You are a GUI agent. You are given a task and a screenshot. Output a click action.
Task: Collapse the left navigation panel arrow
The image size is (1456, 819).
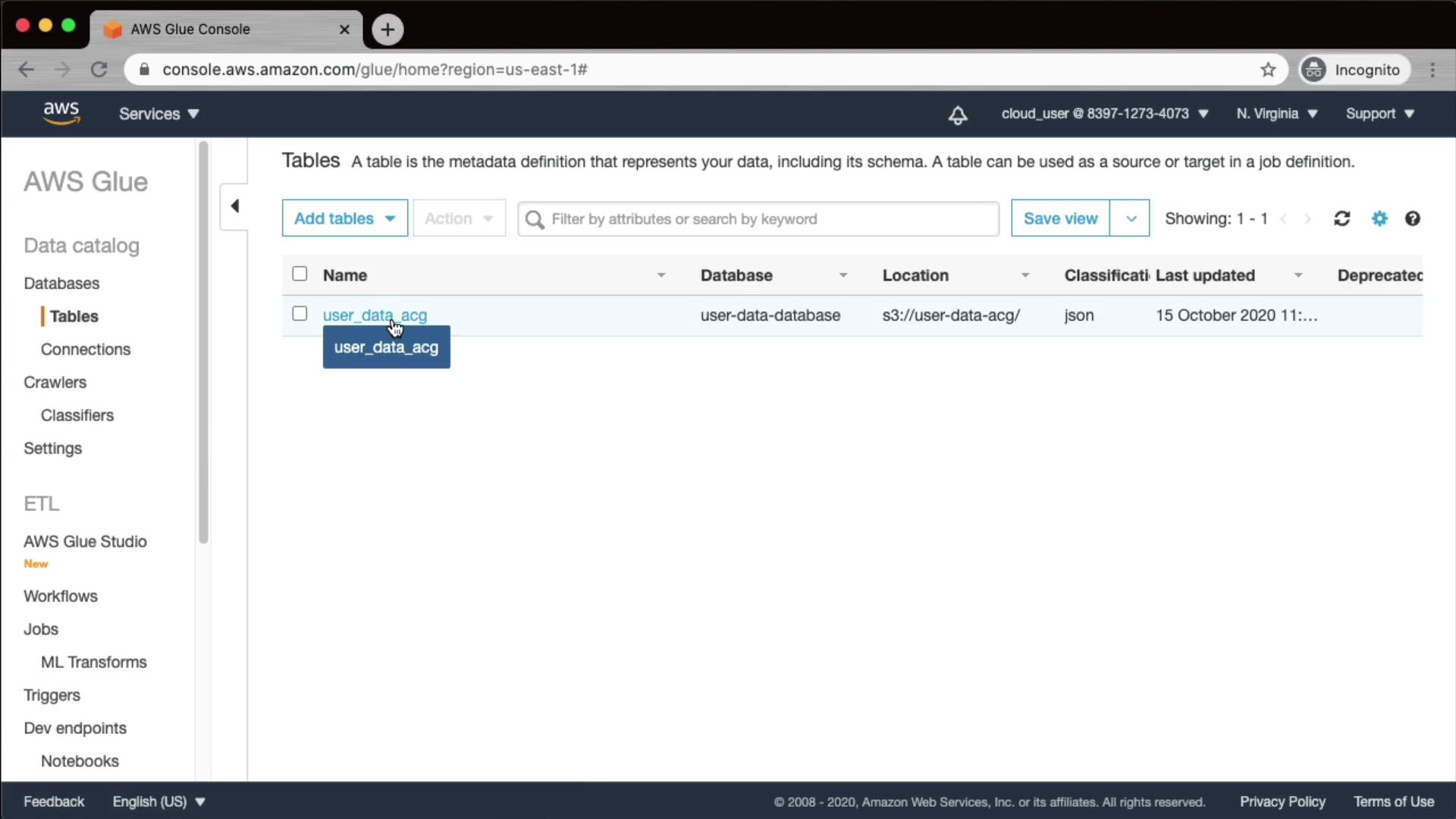click(234, 206)
